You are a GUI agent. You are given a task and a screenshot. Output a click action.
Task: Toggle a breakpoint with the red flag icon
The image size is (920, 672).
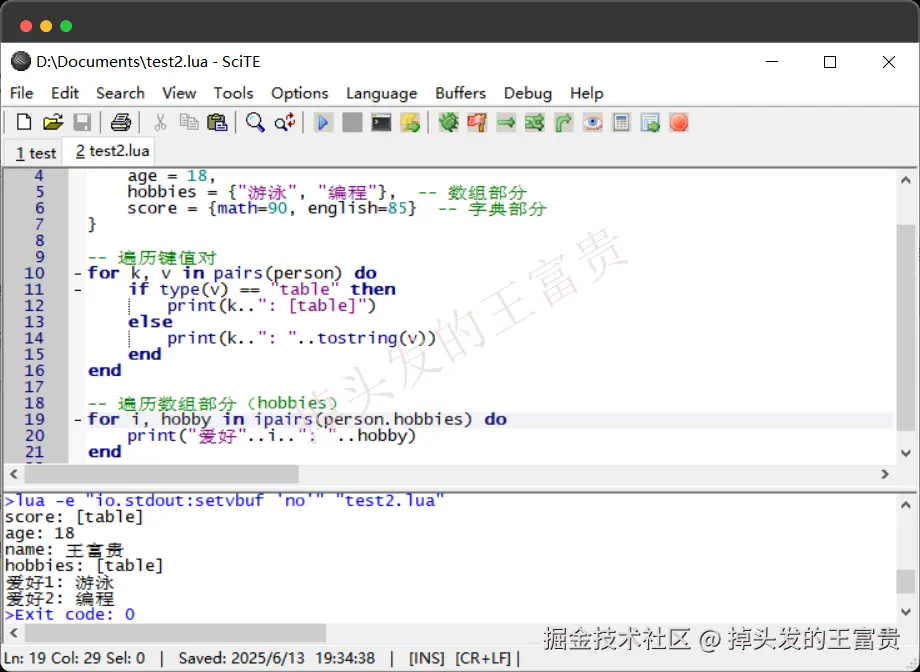pyautogui.click(x=477, y=121)
